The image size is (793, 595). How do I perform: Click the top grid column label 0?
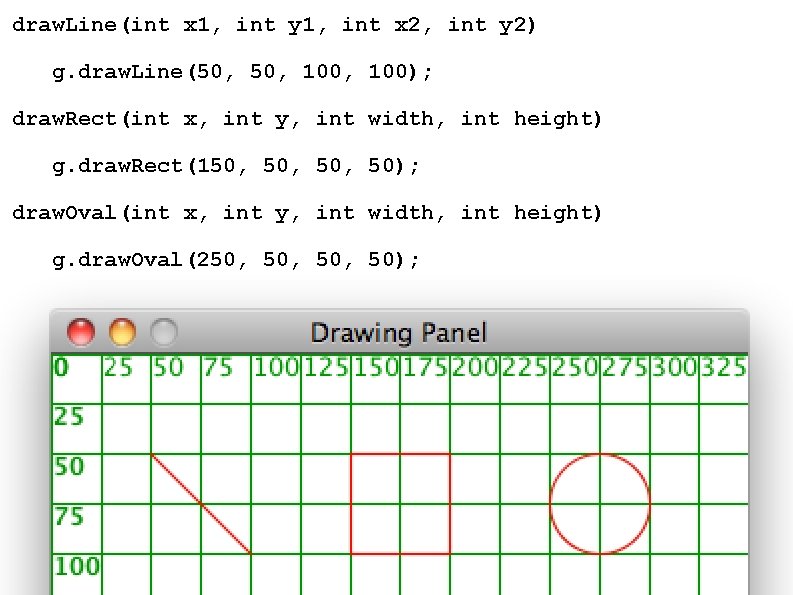[61, 367]
